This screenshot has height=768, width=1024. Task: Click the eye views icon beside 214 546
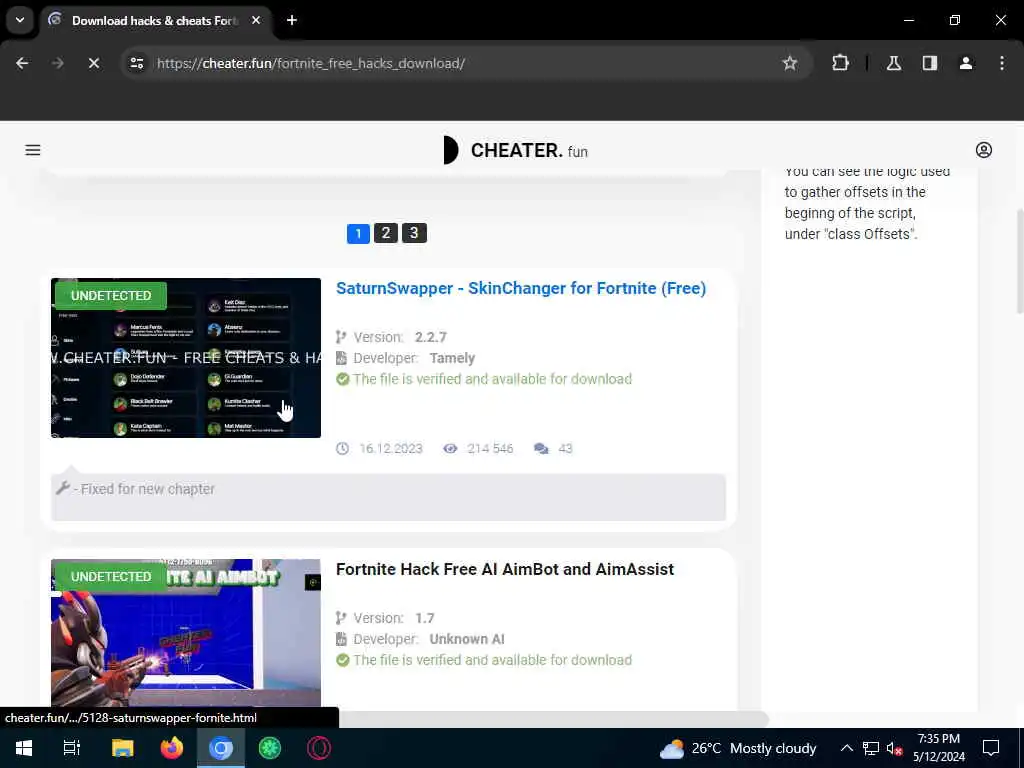coord(450,449)
